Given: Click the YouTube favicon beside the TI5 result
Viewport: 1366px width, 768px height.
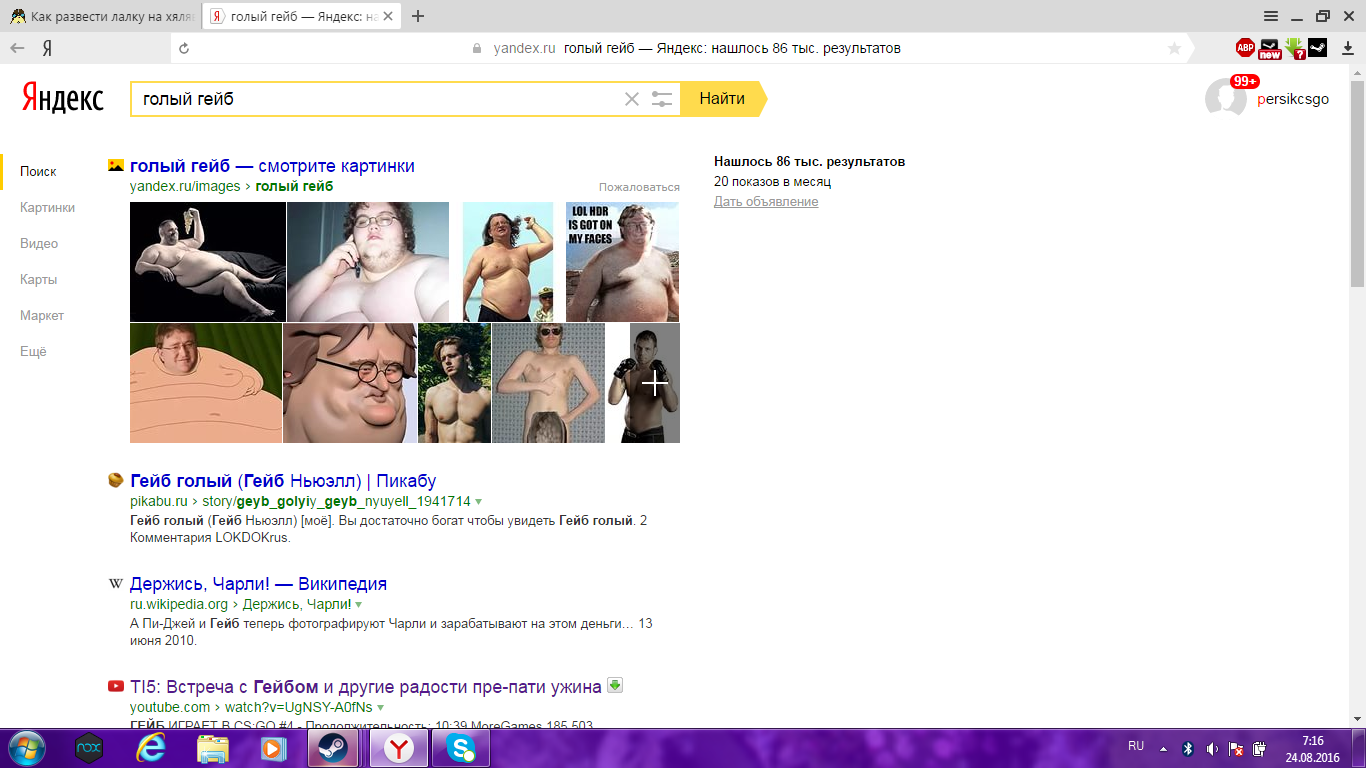Looking at the screenshot, I should (x=116, y=687).
